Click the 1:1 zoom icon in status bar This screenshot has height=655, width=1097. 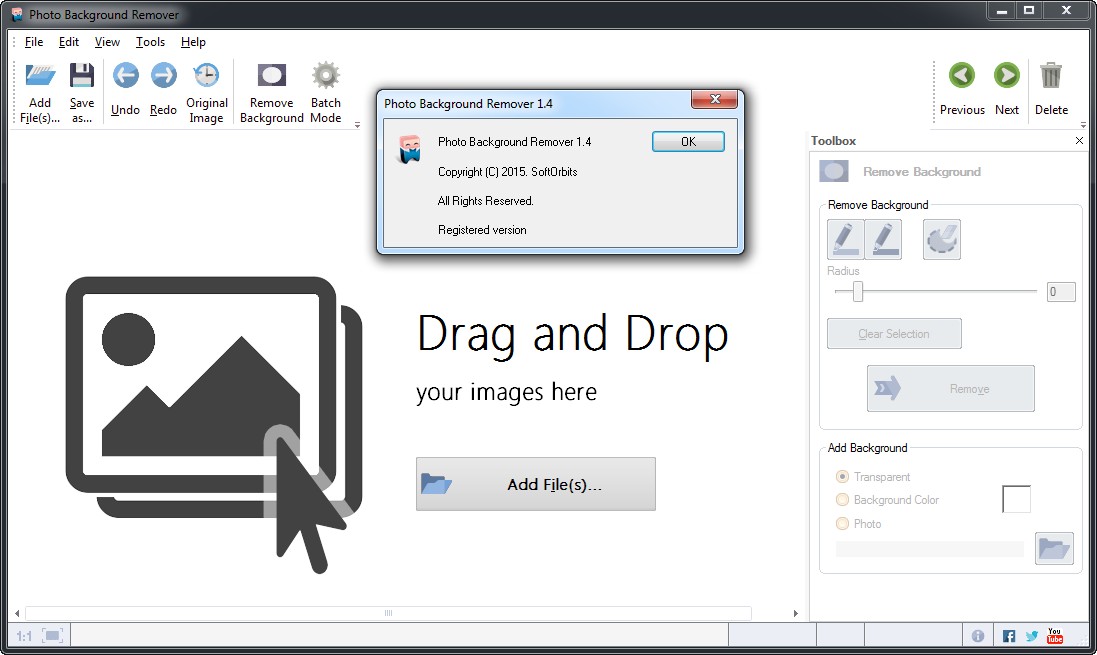coord(24,635)
